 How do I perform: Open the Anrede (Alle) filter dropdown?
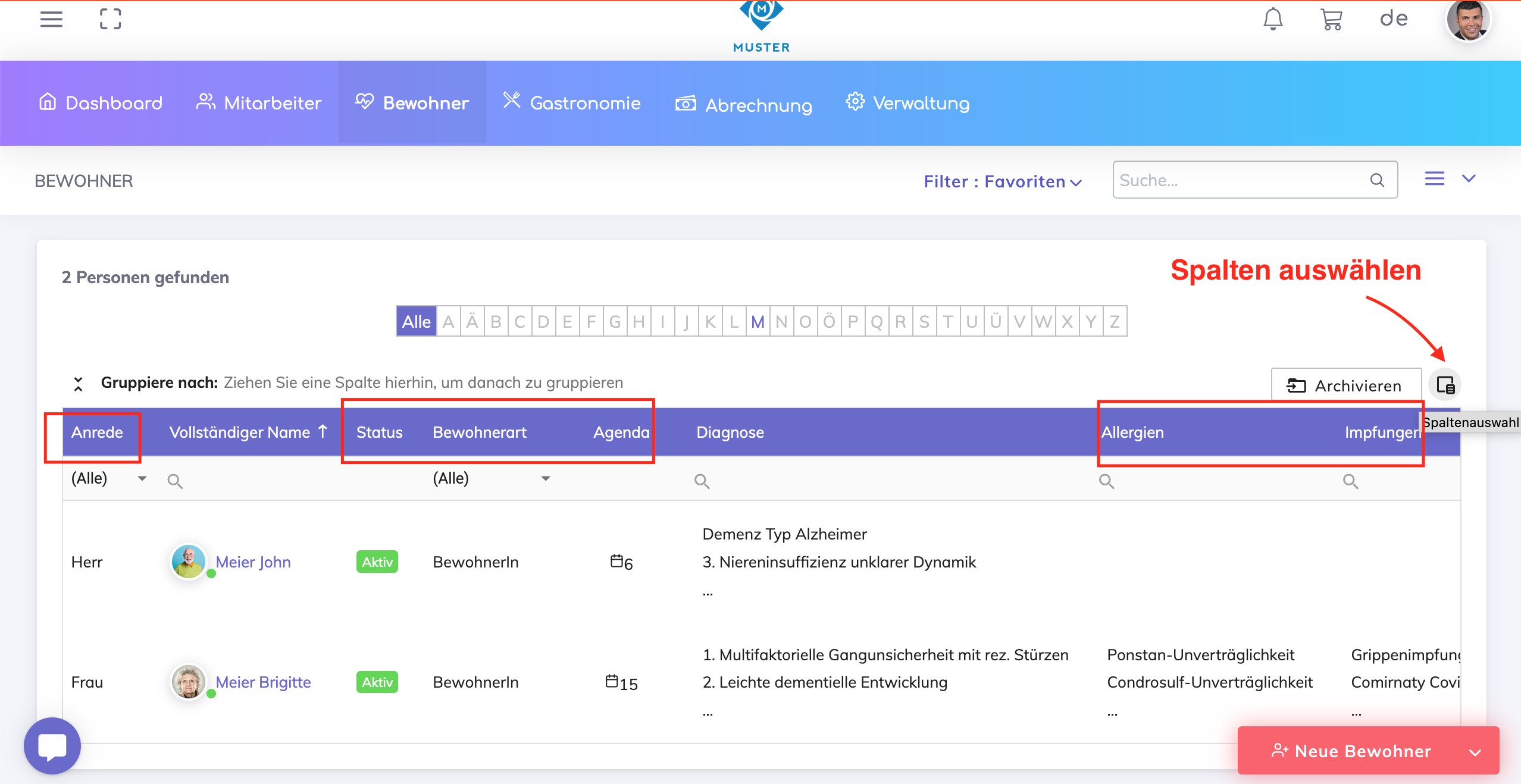[142, 478]
